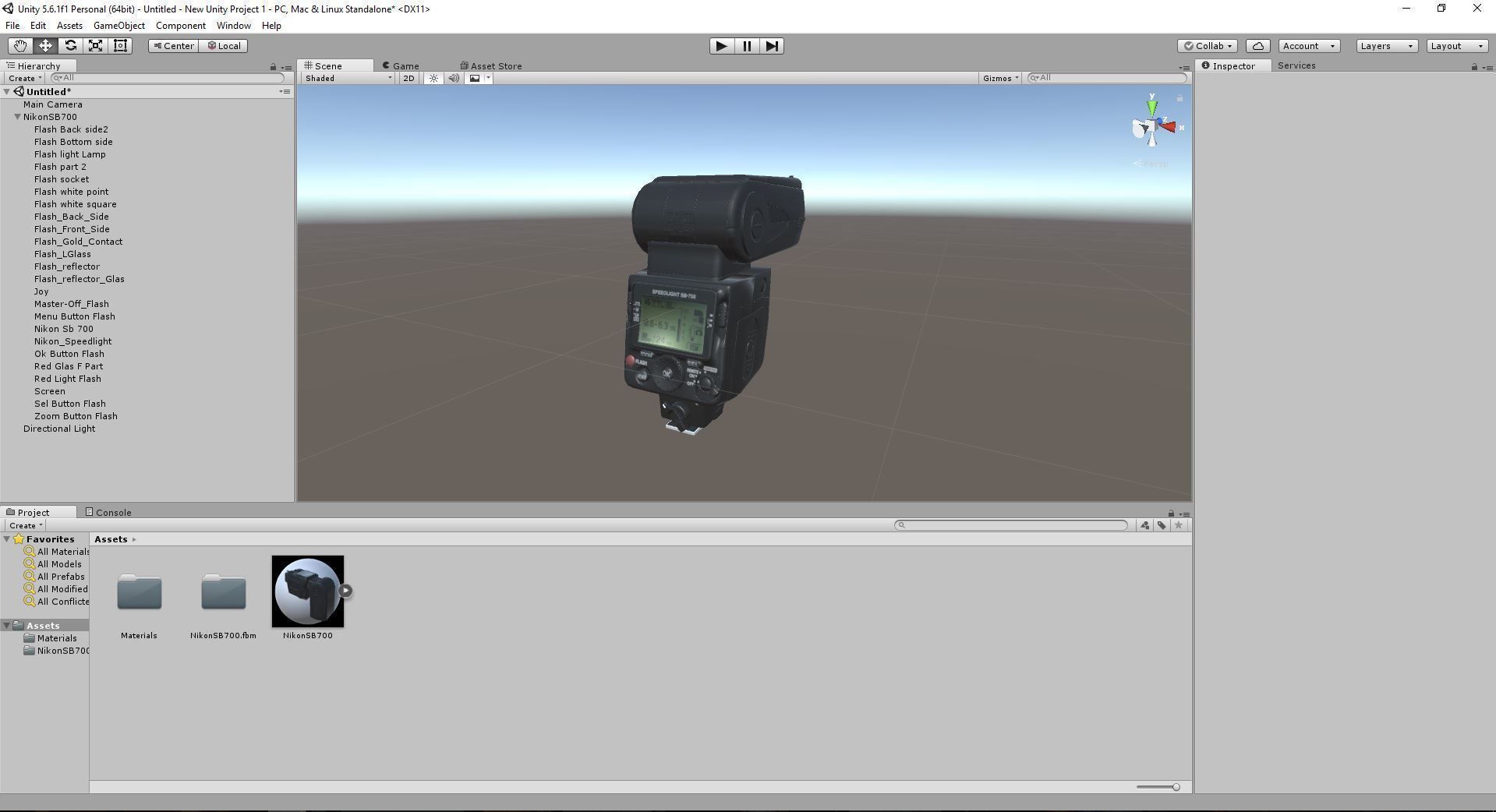
Task: Open the Layers dropdown
Action: pyautogui.click(x=1386, y=46)
